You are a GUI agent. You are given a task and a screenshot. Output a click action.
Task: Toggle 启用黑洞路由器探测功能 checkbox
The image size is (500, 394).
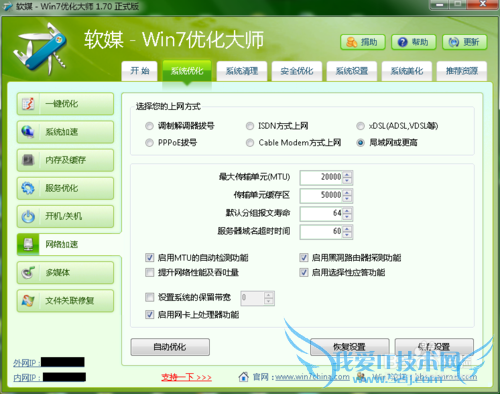click(x=304, y=257)
